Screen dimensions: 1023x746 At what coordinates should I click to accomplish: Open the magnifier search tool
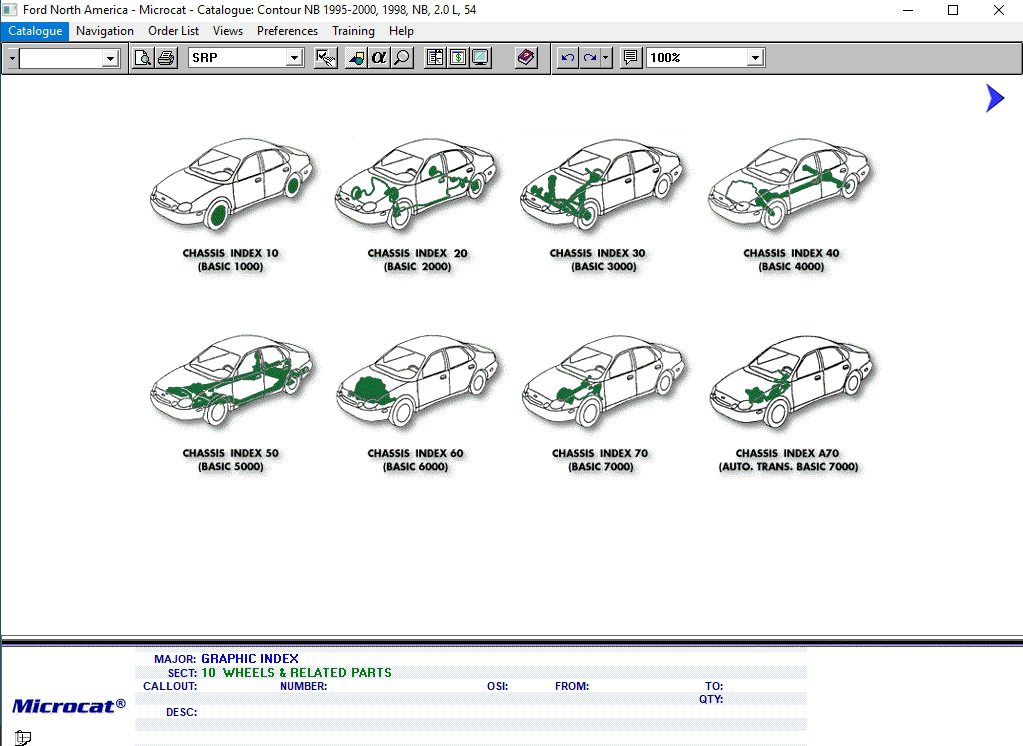point(400,57)
